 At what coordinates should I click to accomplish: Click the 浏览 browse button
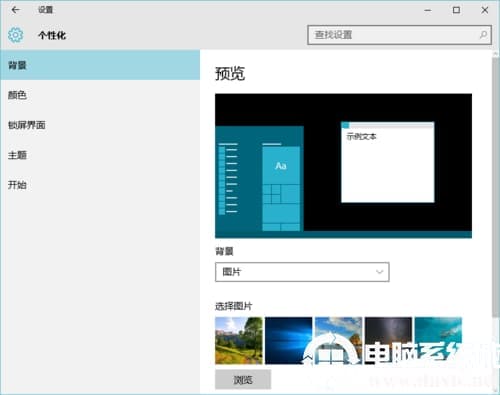(x=243, y=380)
